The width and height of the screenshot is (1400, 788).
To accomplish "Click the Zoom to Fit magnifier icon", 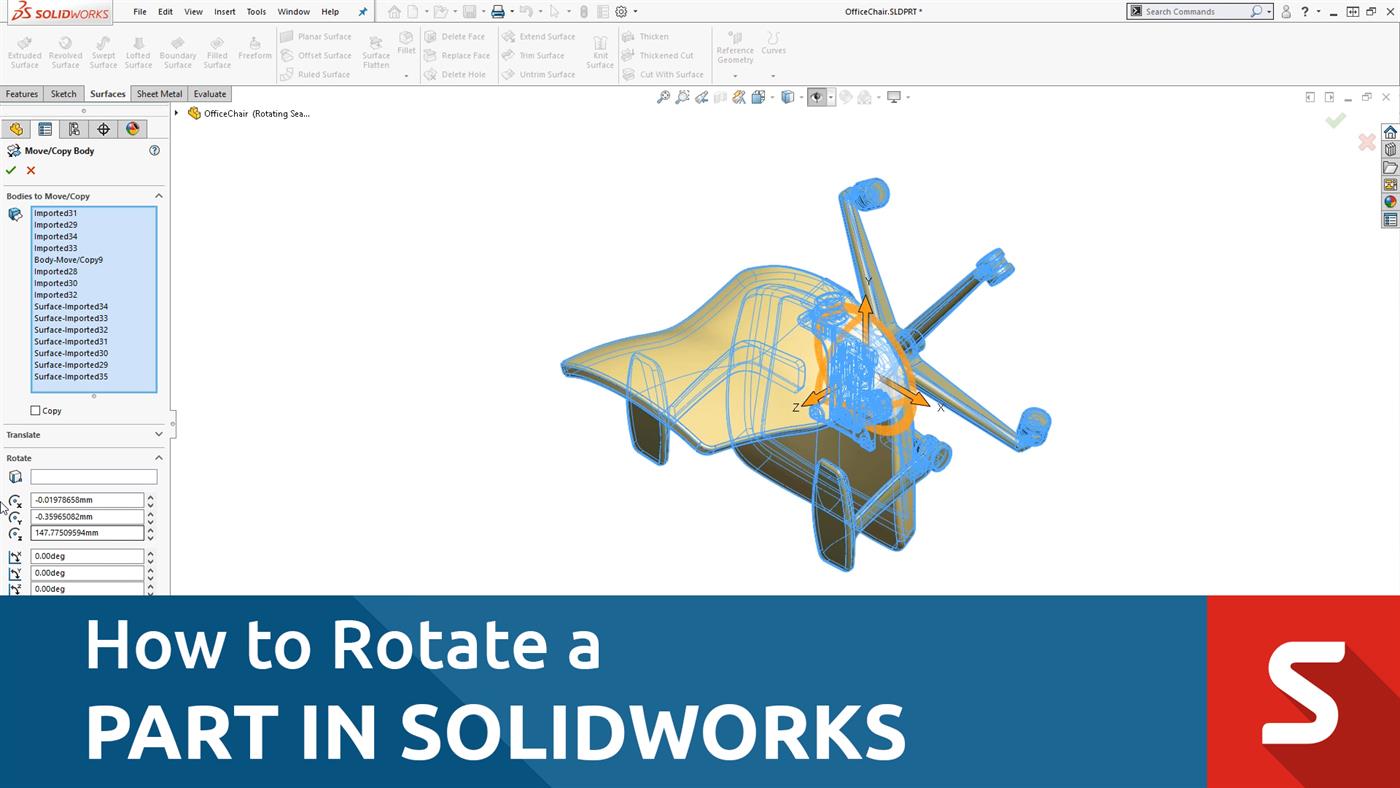I will click(x=663, y=97).
